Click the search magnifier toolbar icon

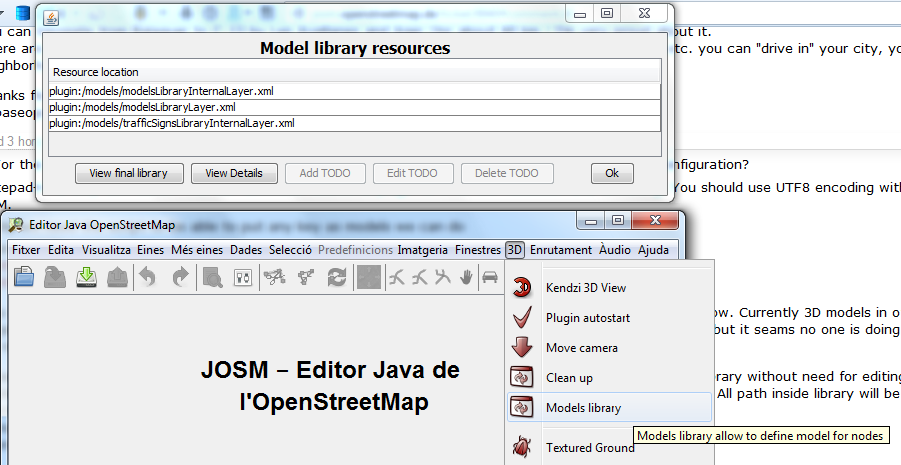[212, 279]
